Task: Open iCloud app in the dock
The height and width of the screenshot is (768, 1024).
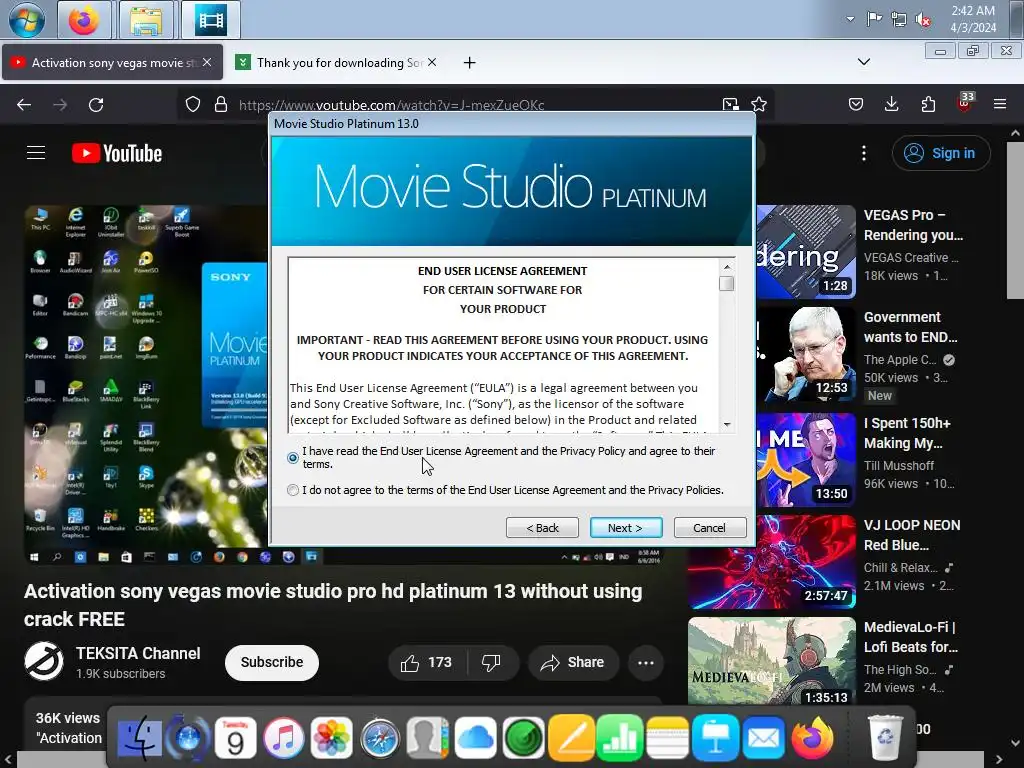Action: click(475, 738)
